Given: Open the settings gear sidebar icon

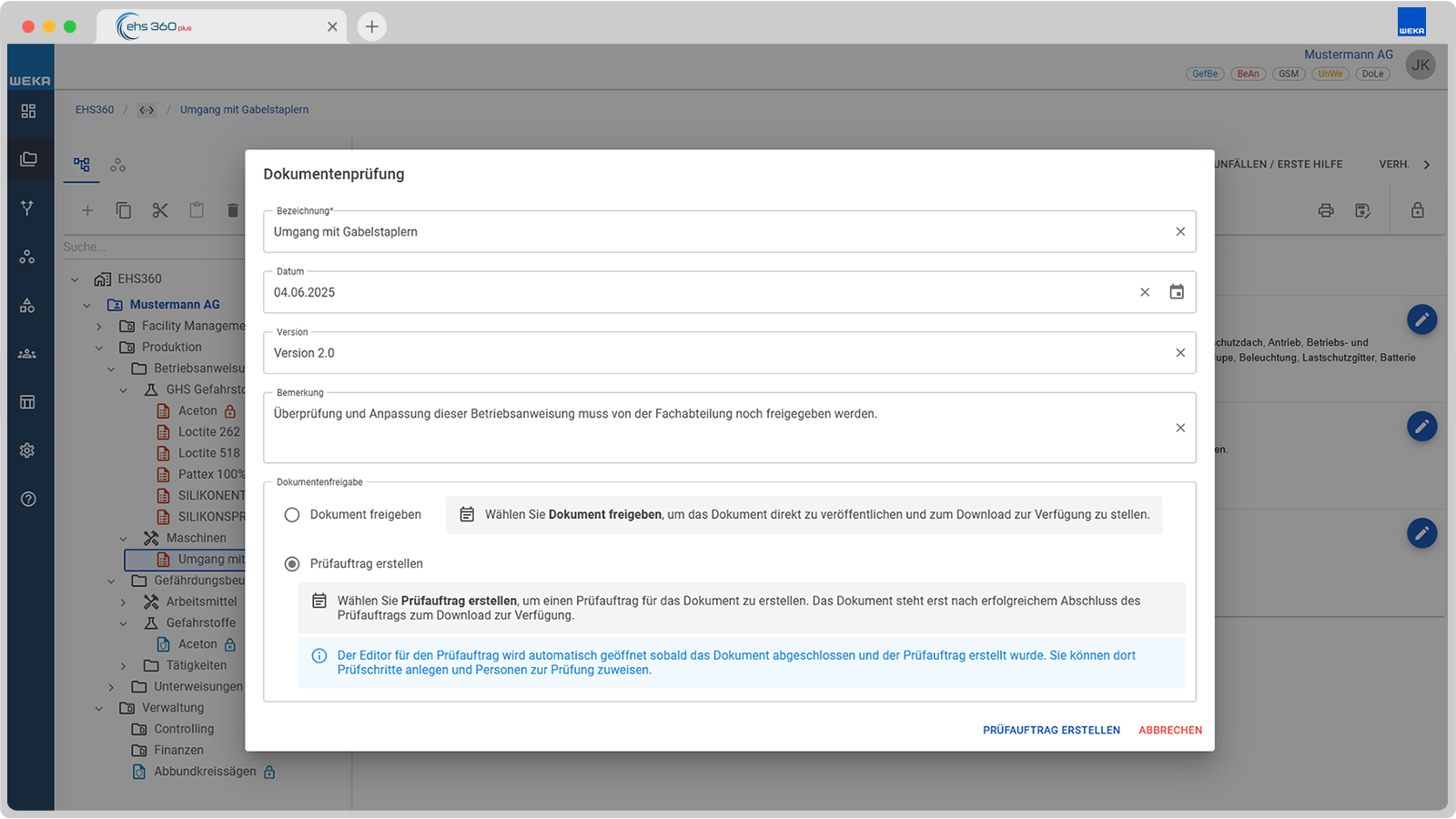Looking at the screenshot, I should [28, 450].
